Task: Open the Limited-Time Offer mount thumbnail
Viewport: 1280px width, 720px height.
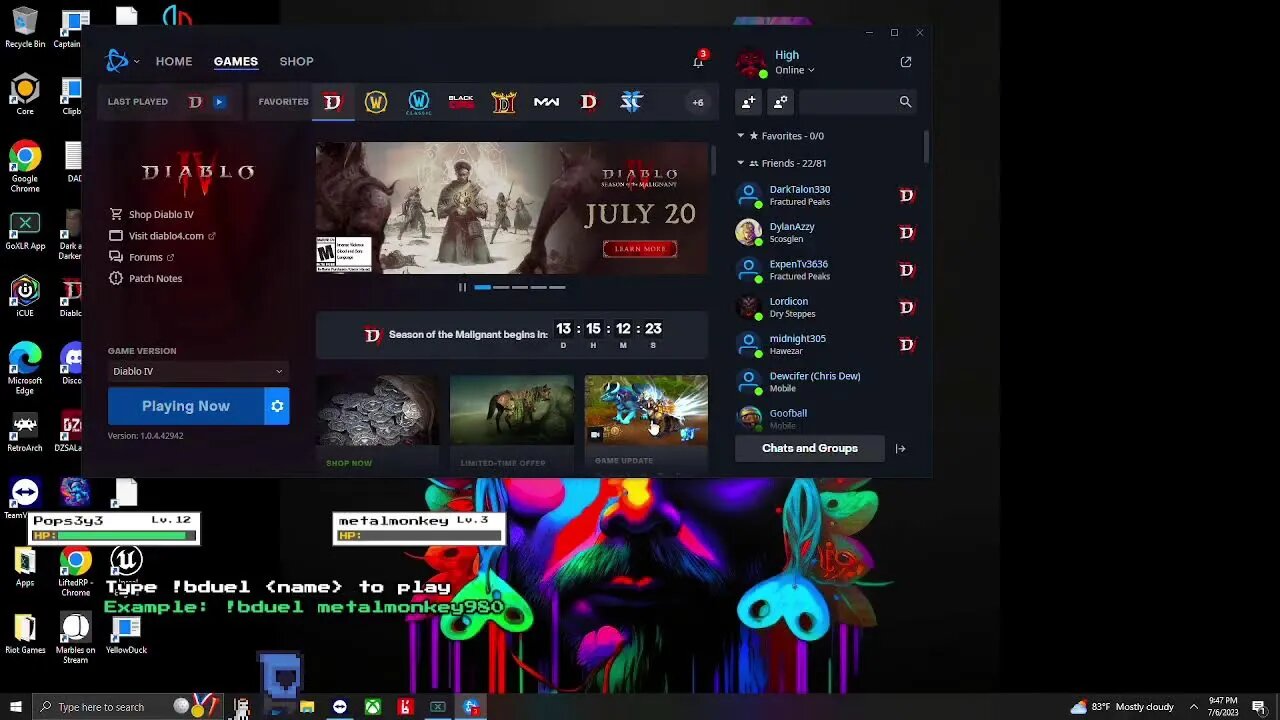Action: [x=512, y=411]
